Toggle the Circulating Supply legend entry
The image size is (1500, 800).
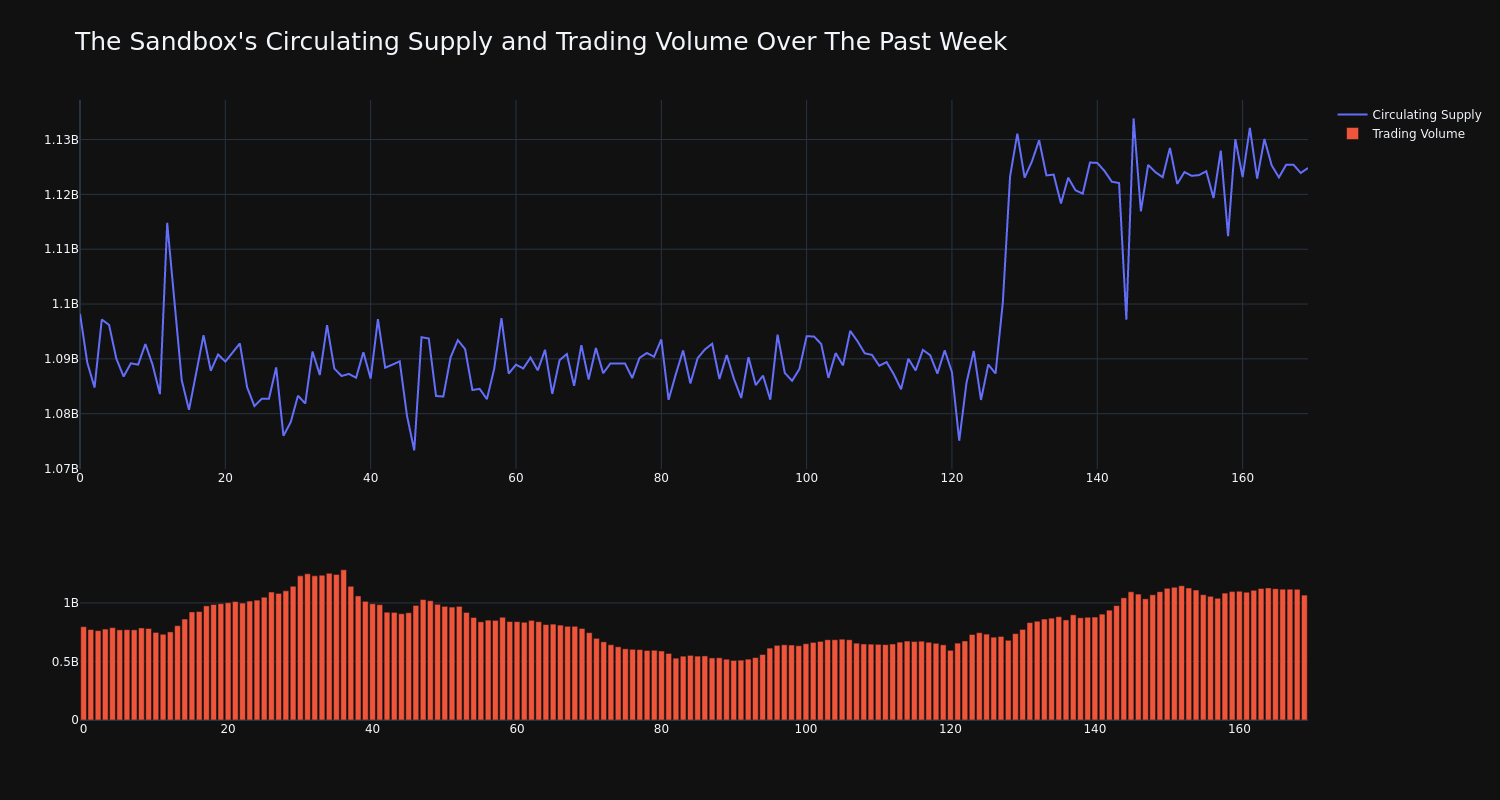point(1410,115)
